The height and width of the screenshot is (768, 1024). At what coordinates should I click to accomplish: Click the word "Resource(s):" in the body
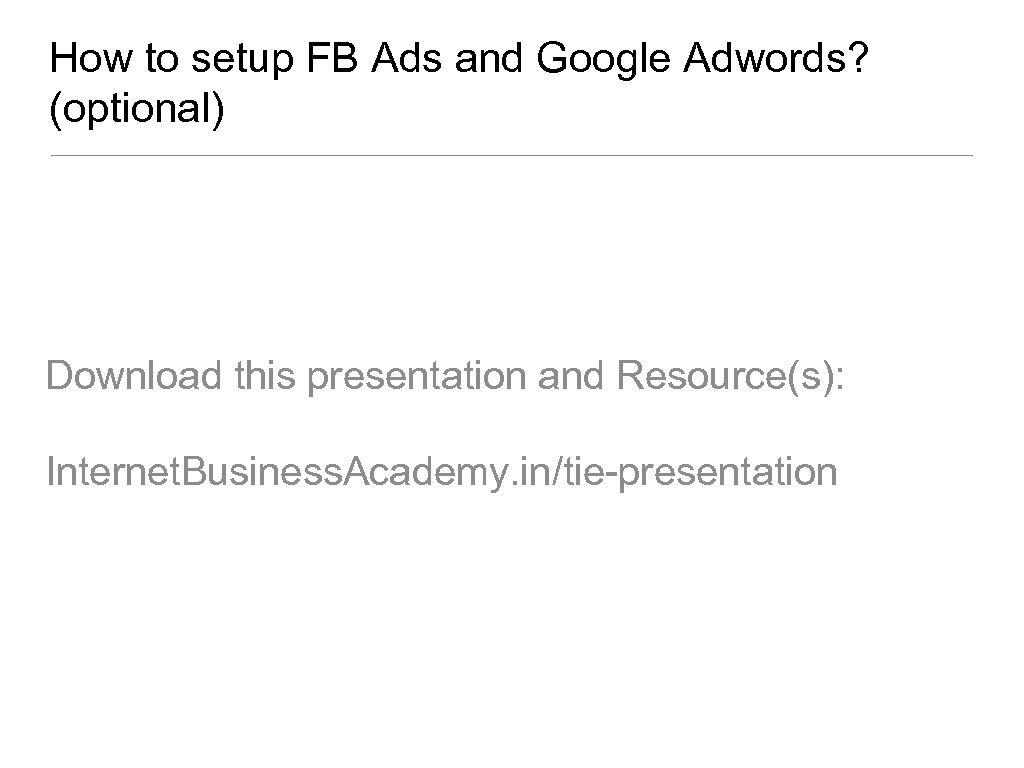tap(731, 376)
